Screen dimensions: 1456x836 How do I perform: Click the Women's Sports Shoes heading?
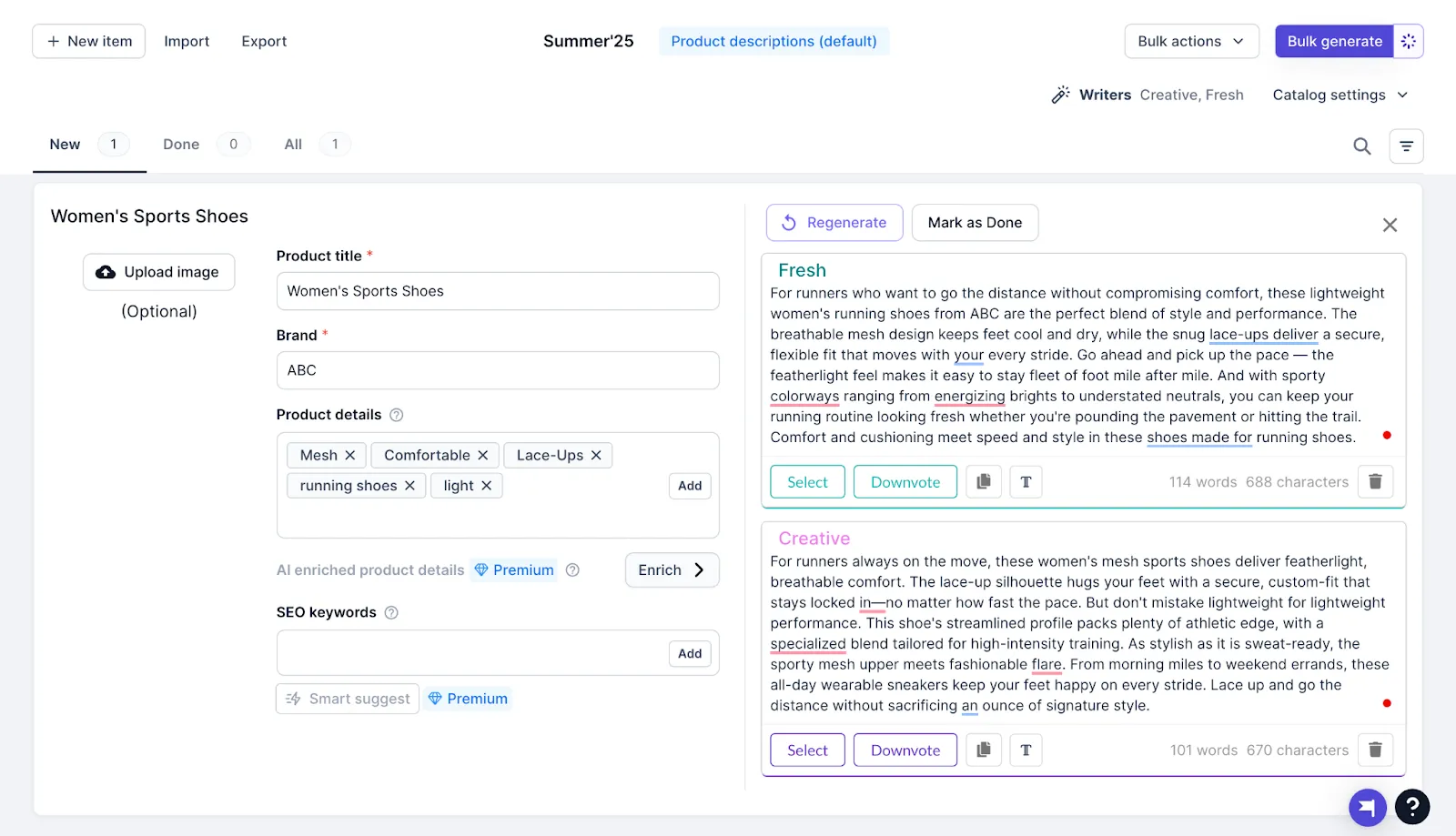(x=149, y=217)
